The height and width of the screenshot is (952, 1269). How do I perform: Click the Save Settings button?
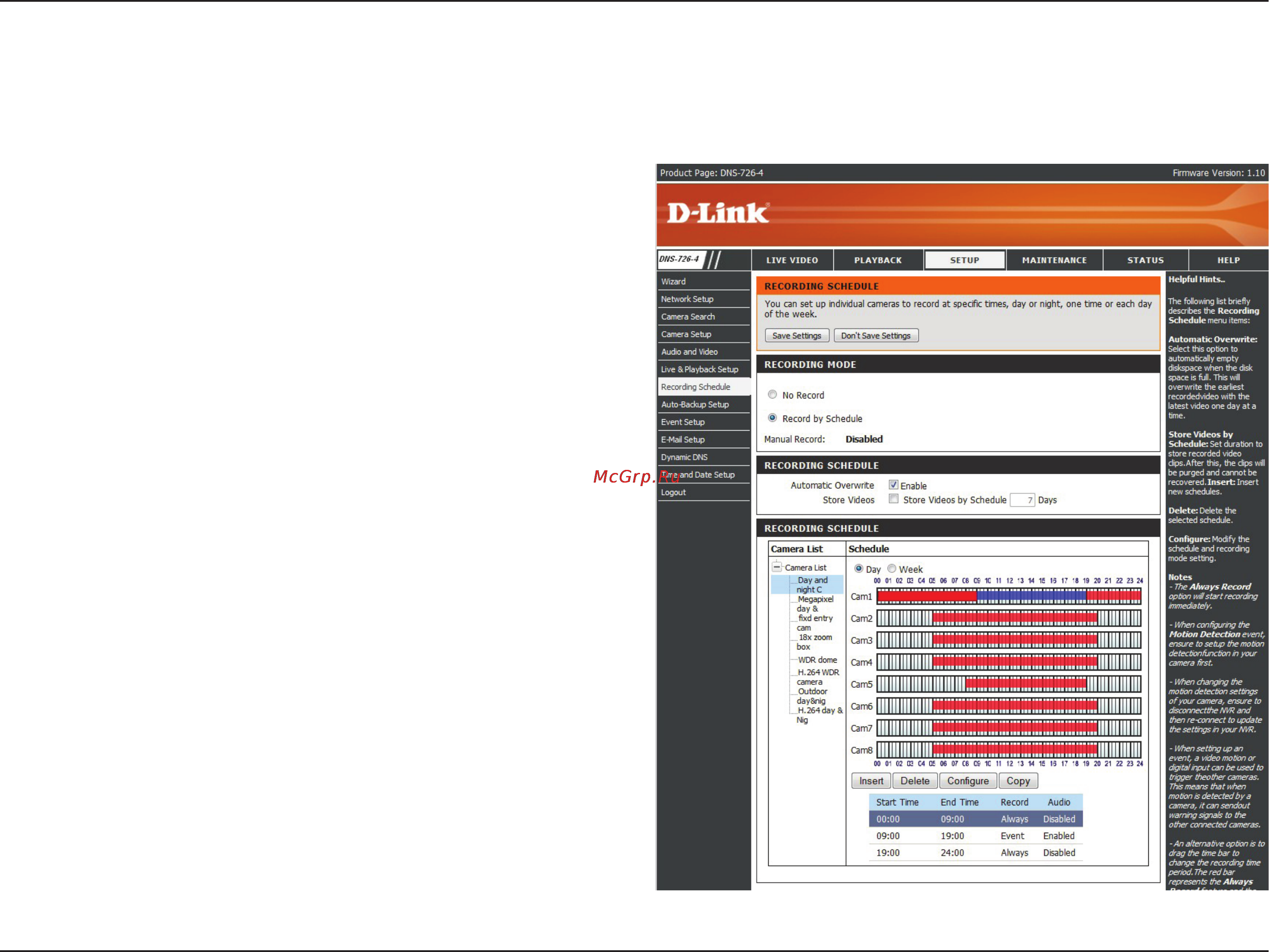pos(796,336)
